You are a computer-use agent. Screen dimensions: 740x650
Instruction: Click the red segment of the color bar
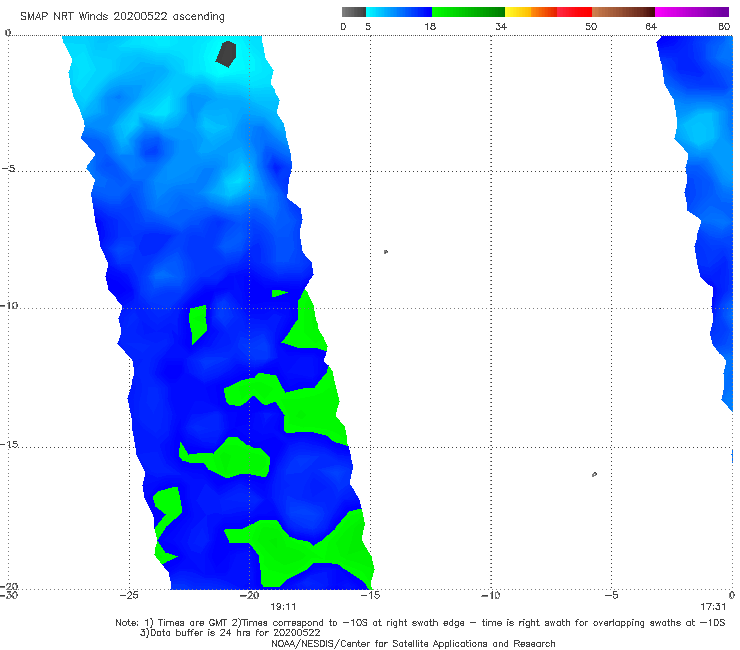tap(574, 12)
